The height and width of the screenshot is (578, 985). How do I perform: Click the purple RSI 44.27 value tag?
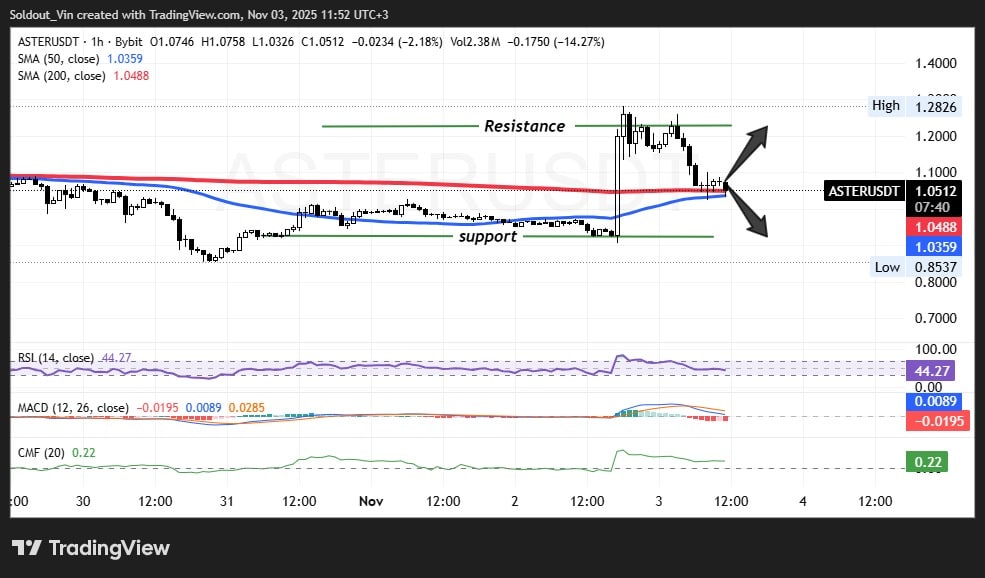[925, 370]
